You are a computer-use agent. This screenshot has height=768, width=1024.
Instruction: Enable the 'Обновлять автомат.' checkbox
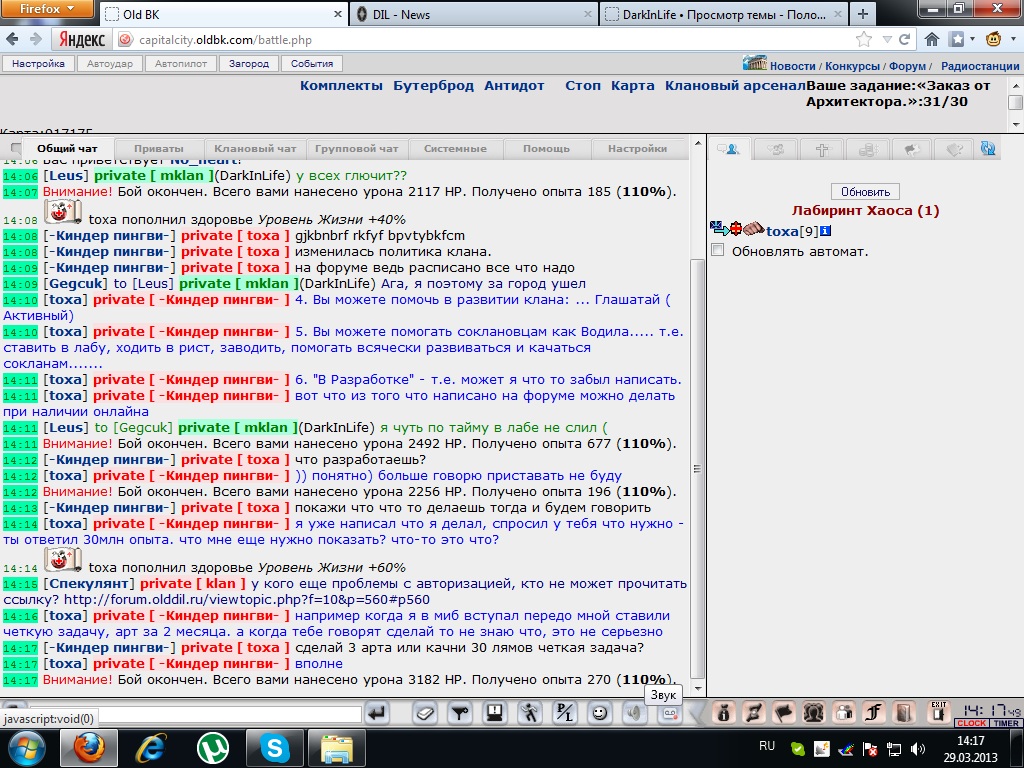717,250
